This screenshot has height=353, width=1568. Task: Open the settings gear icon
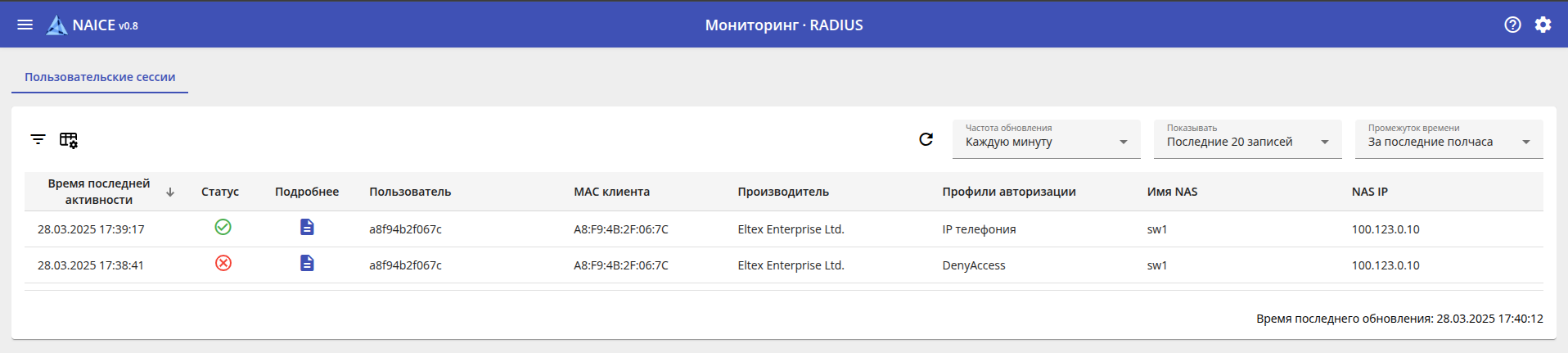click(1543, 25)
